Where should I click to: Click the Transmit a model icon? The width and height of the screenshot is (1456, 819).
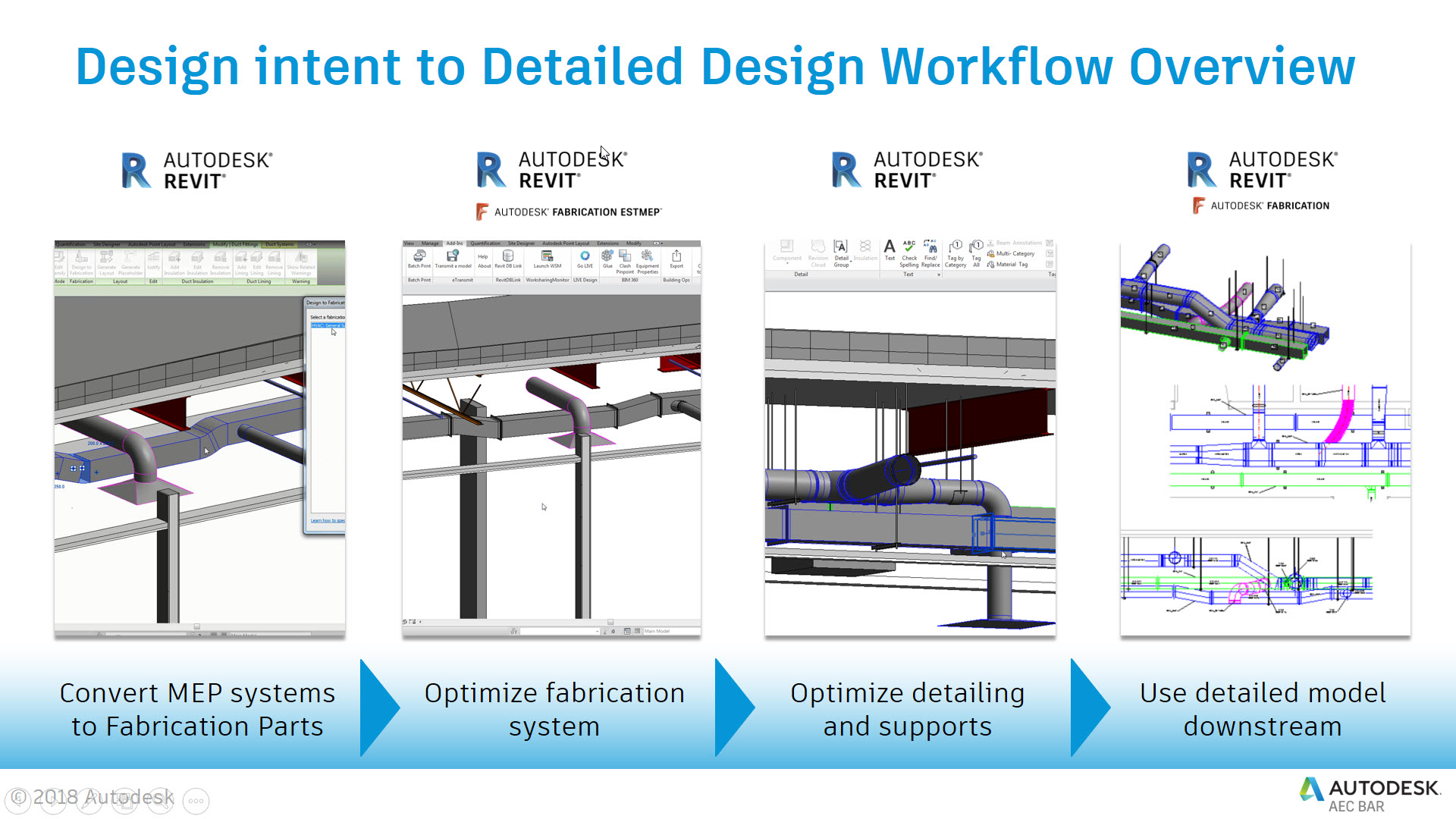[x=453, y=257]
